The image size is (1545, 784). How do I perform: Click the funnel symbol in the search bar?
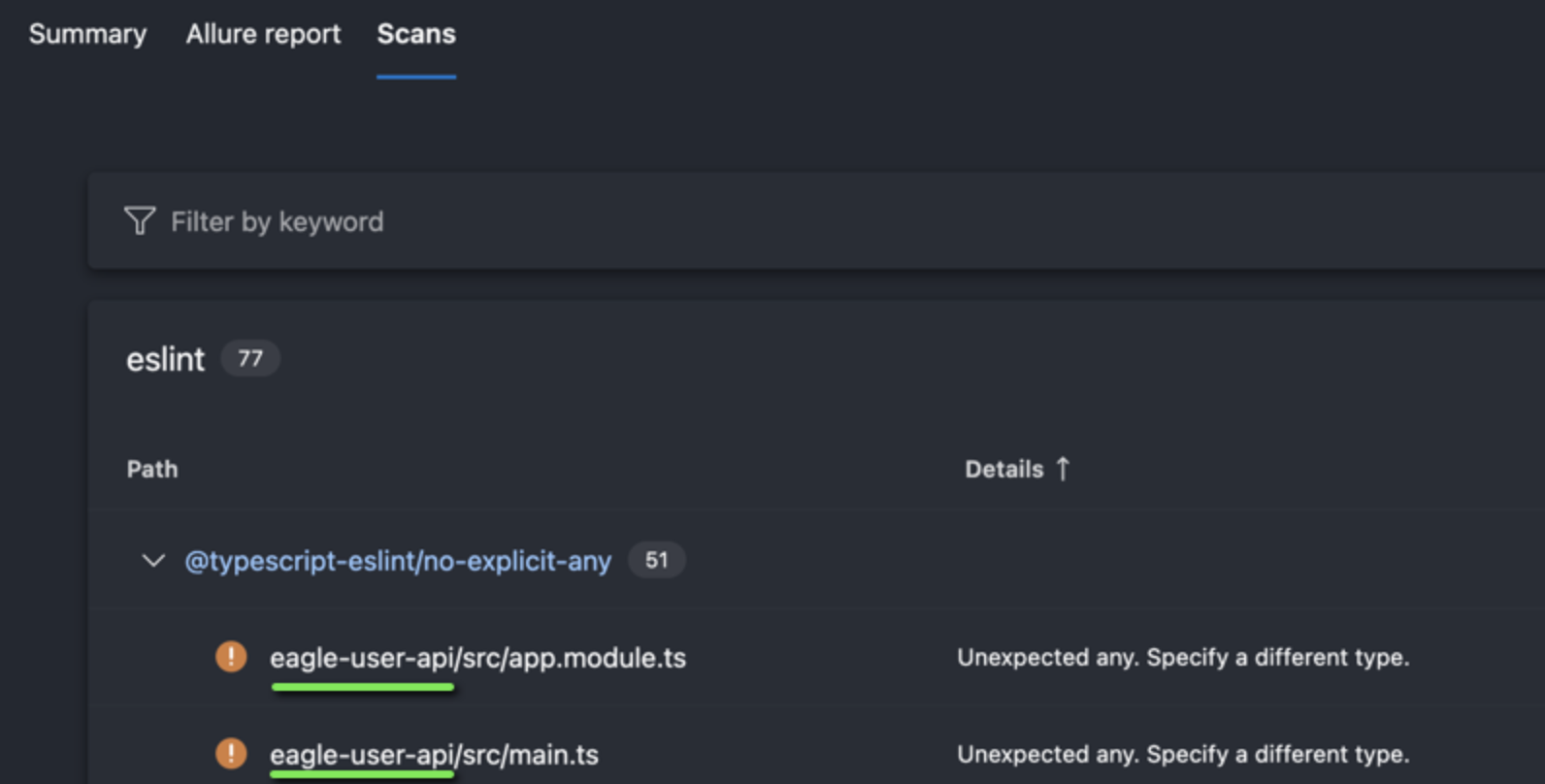pos(139,220)
